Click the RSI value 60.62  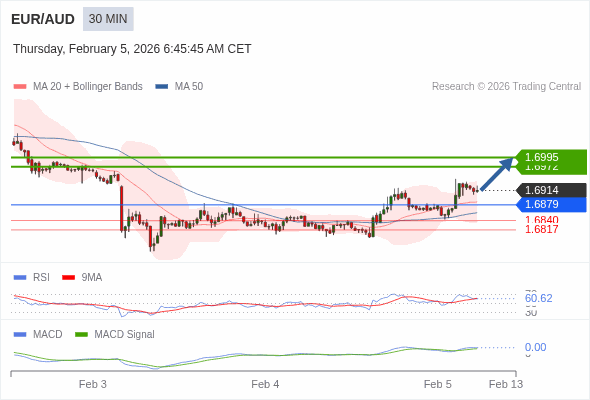coord(538,298)
